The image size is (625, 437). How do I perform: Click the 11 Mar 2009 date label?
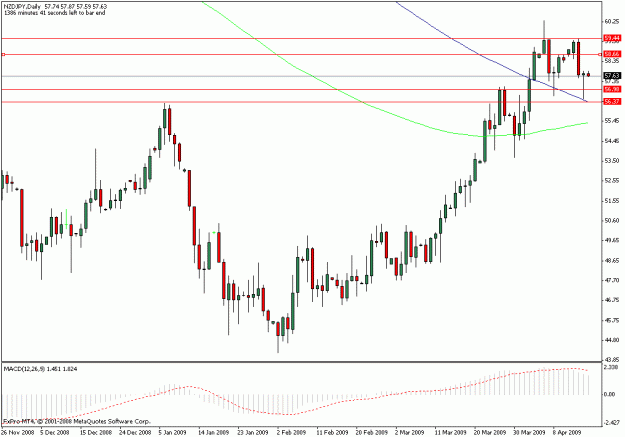(450, 433)
